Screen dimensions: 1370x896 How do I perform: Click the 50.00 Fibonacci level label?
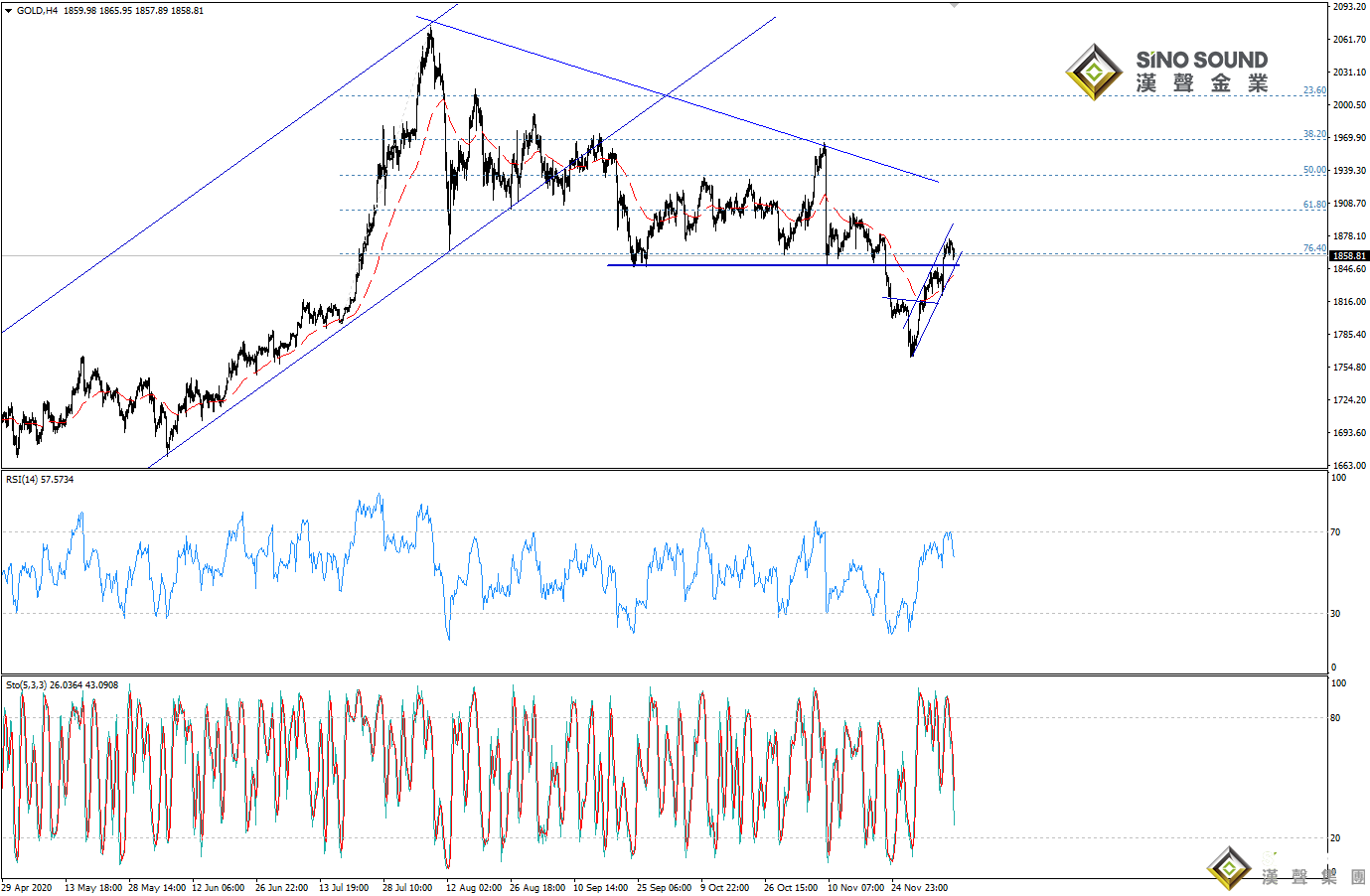[1314, 170]
